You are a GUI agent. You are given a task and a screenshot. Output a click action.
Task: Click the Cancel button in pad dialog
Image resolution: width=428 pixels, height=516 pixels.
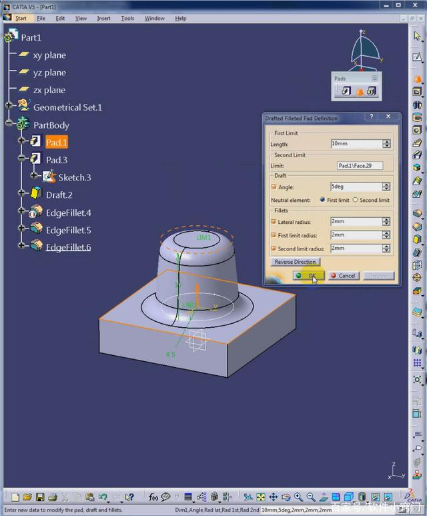[344, 275]
